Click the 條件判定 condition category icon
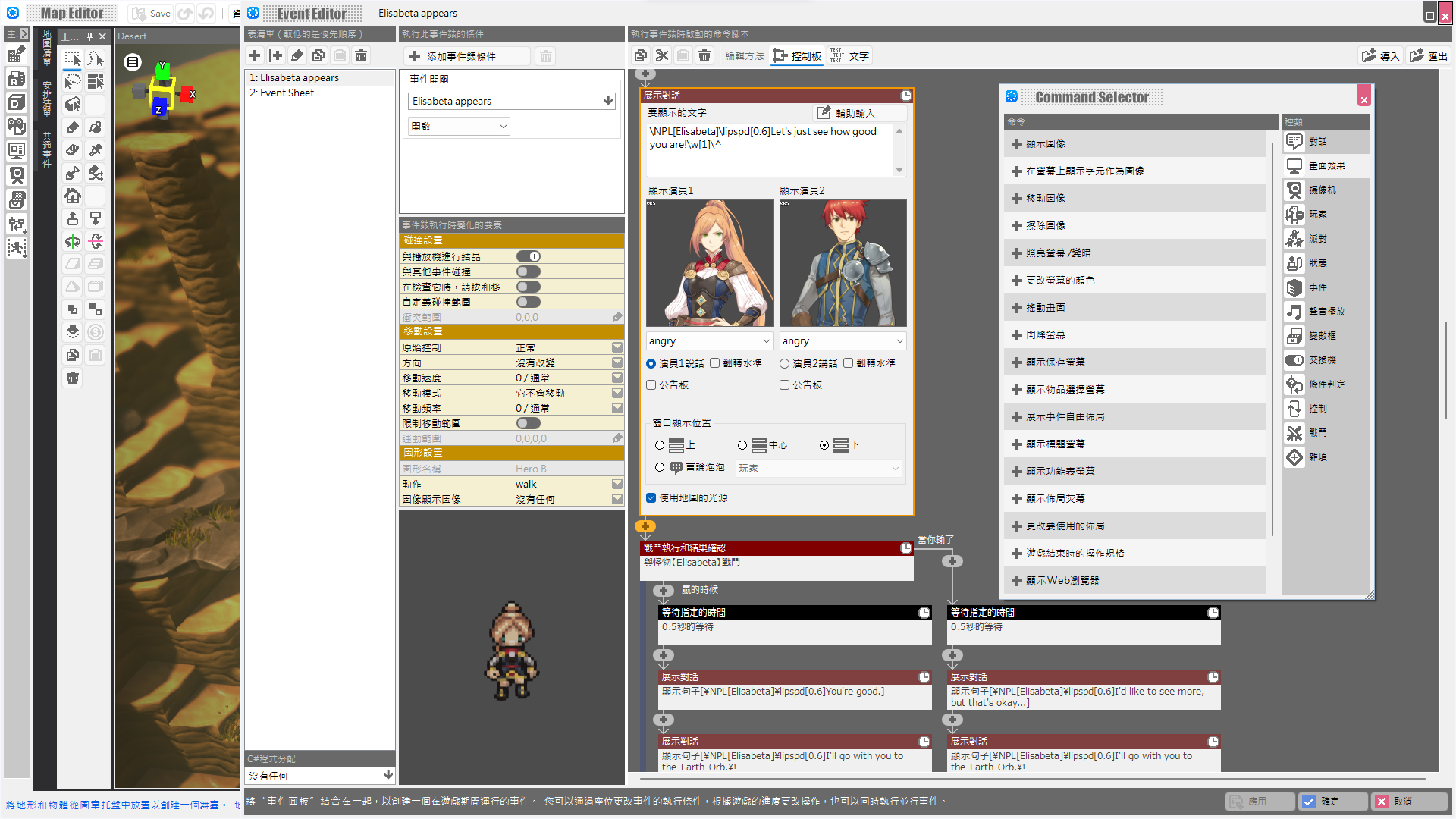The height and width of the screenshot is (819, 1456). [x=1294, y=384]
